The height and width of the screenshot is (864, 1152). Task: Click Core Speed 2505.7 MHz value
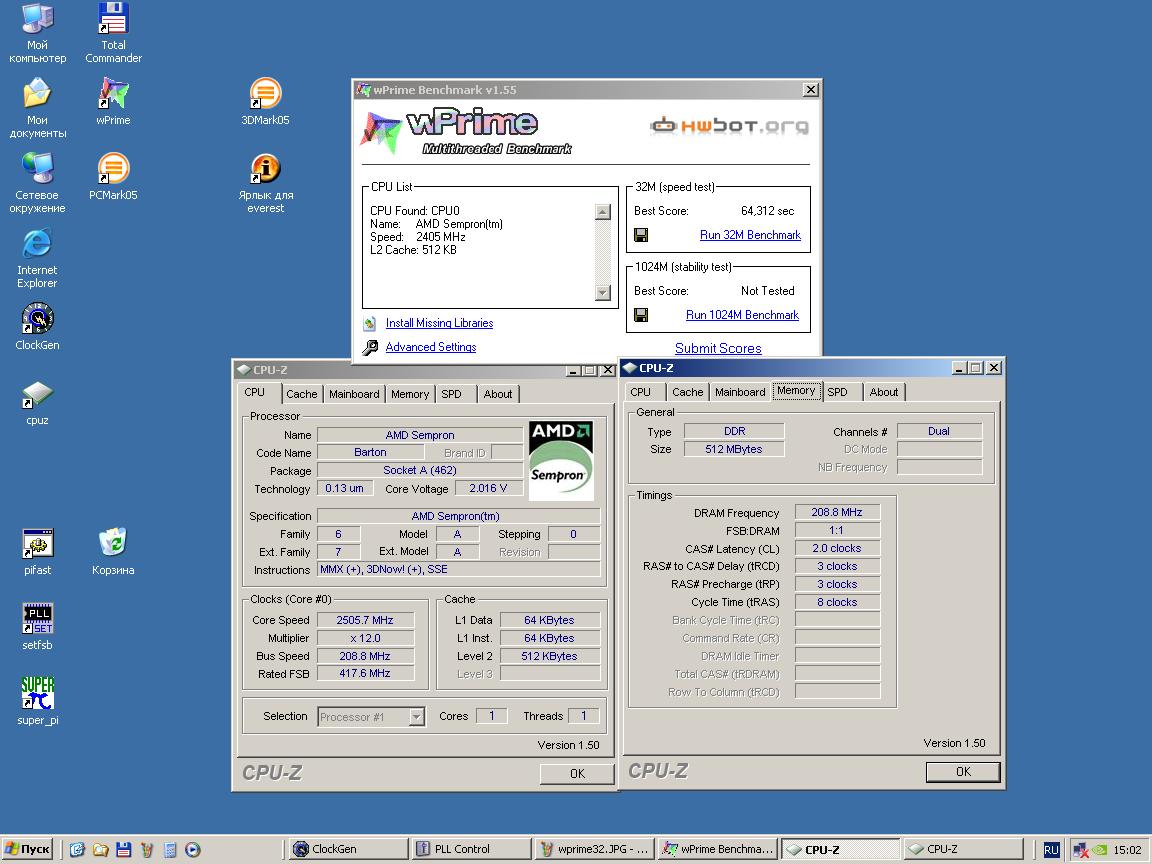coord(365,620)
